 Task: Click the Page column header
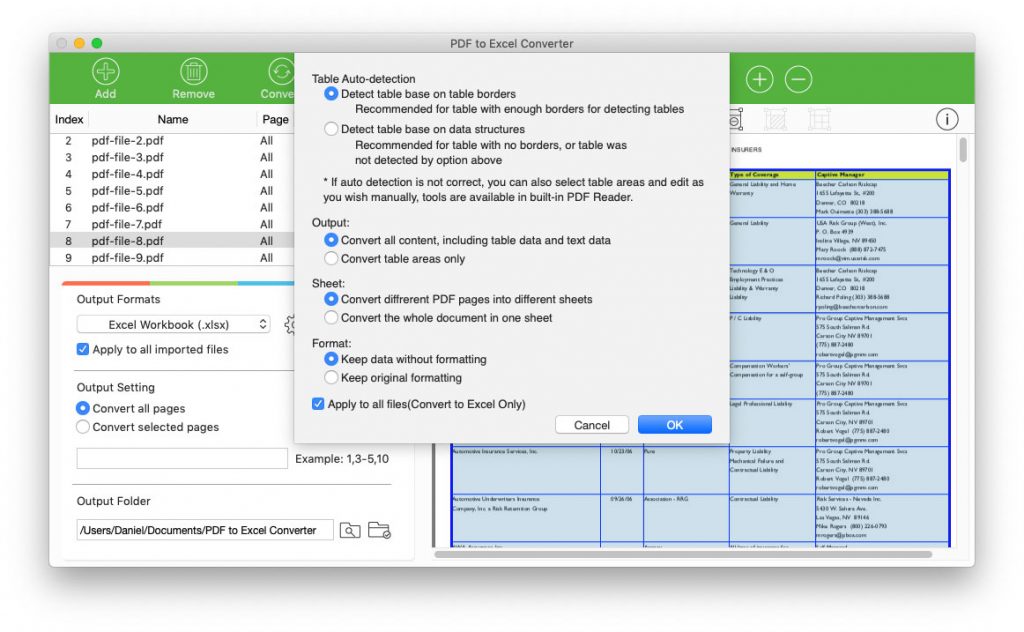(x=275, y=119)
